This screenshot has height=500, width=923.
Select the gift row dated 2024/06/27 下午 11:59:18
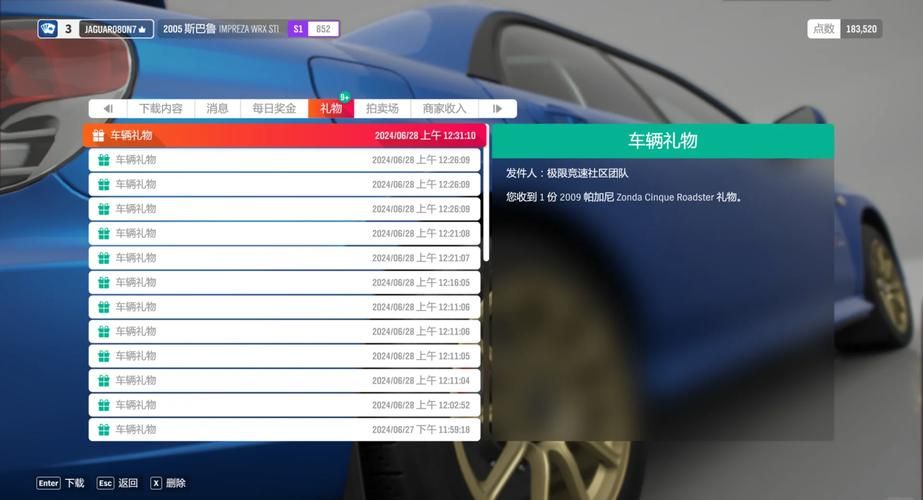(284, 430)
